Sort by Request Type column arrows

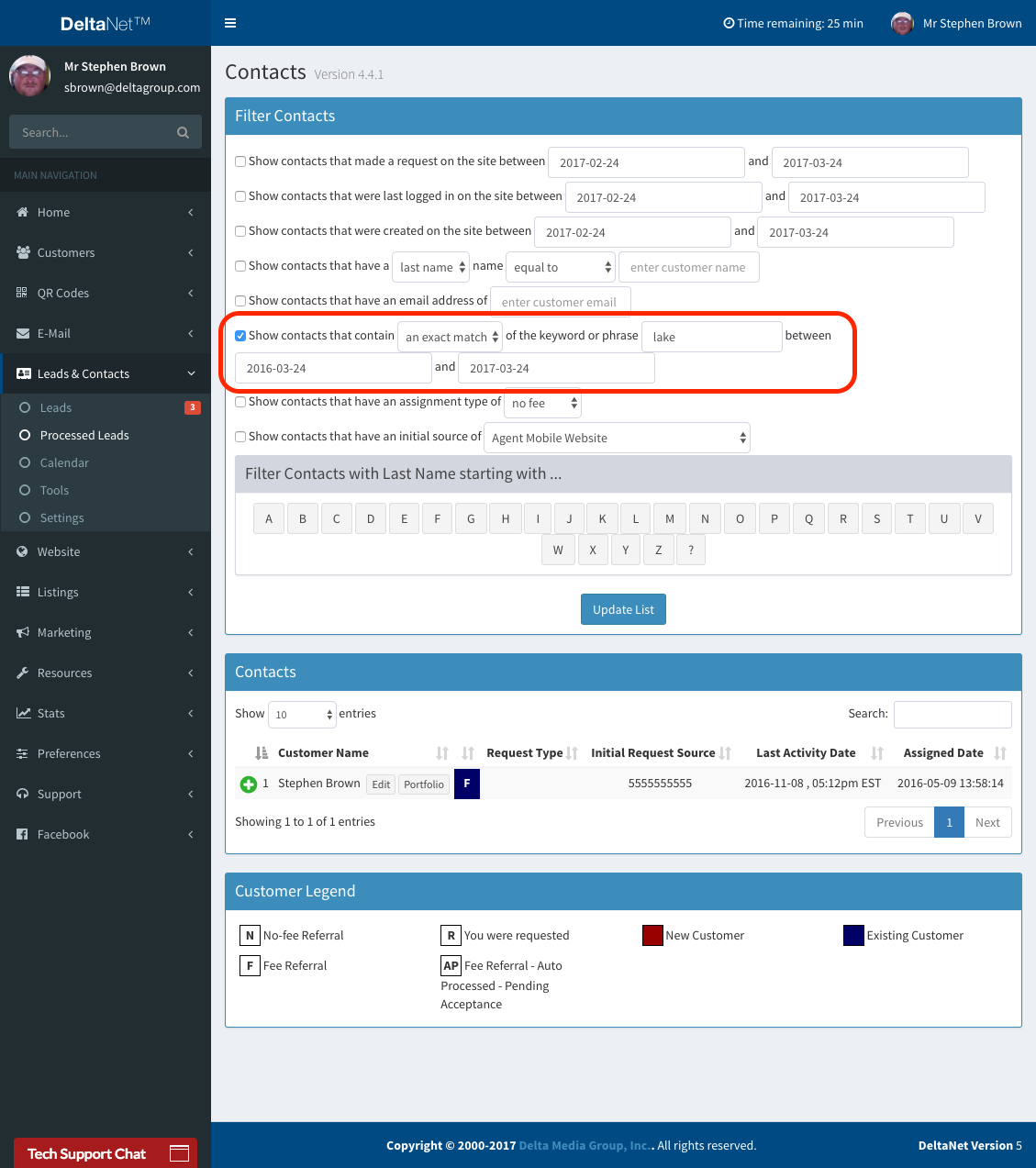tap(572, 753)
